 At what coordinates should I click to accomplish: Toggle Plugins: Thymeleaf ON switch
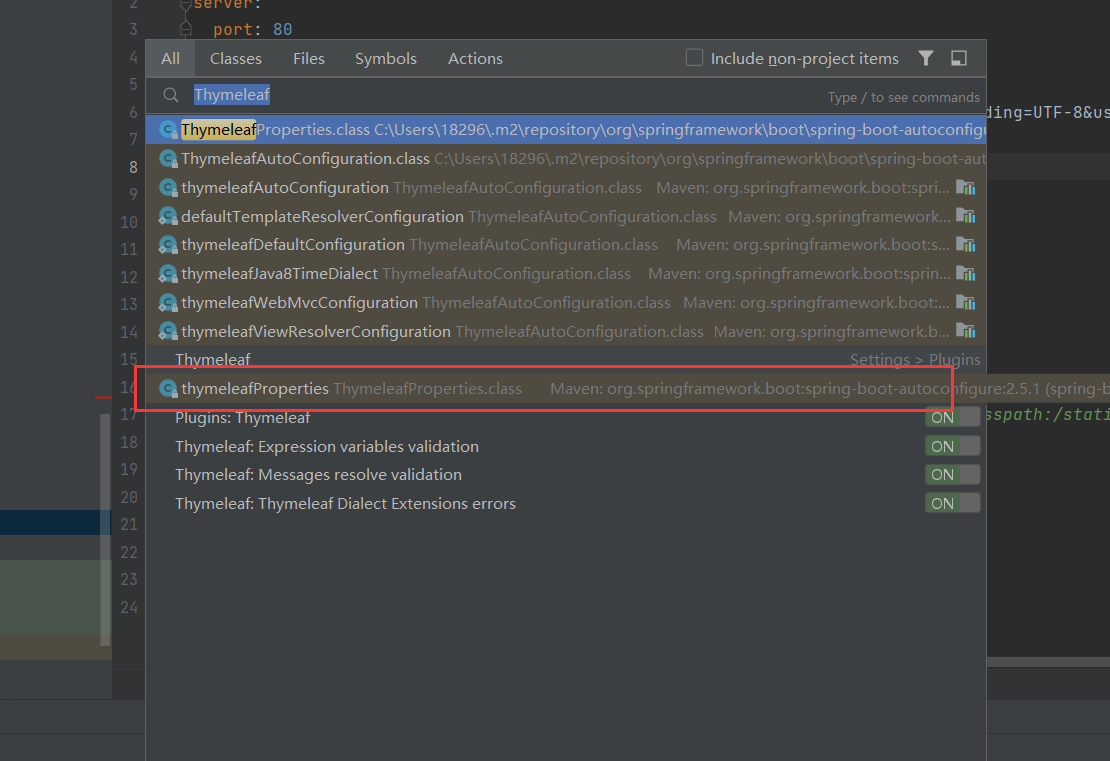(x=952, y=418)
